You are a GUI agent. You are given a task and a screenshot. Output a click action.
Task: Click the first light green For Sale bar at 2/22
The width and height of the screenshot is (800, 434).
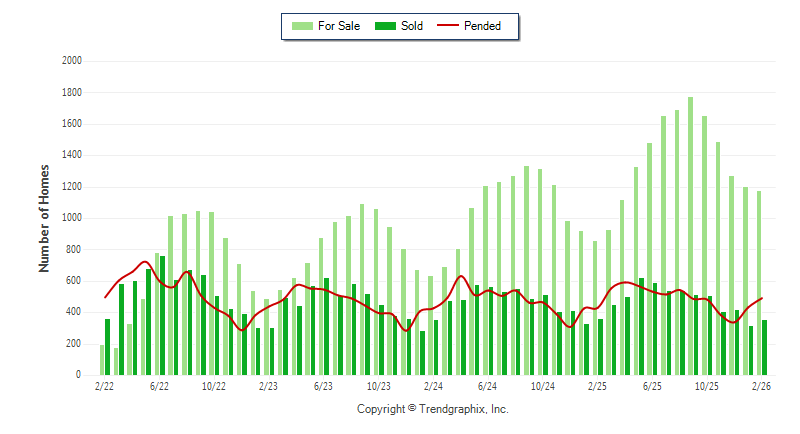[x=102, y=360]
